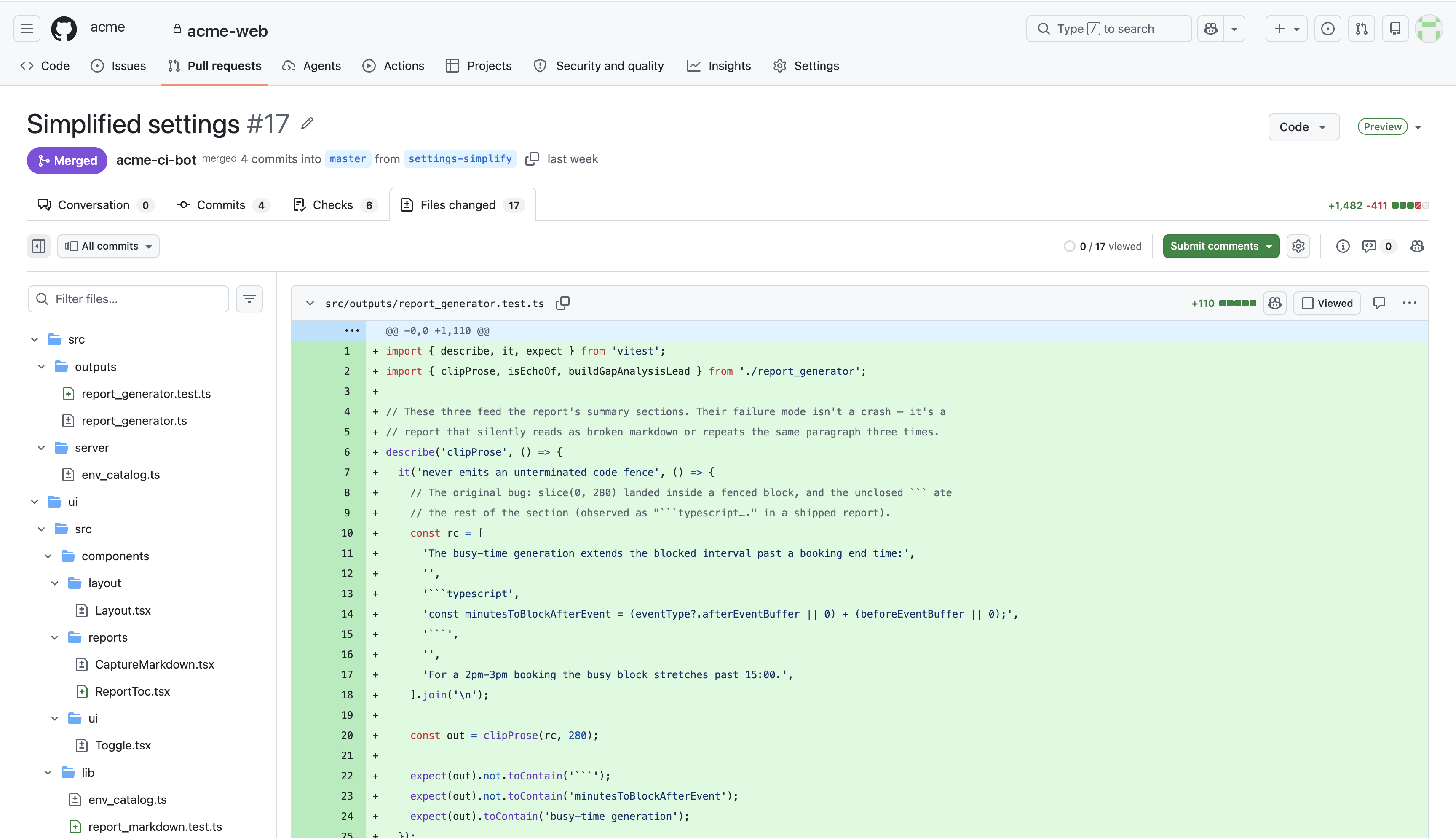Collapse the reports folder in tree
Image resolution: width=1456 pixels, height=838 pixels.
click(55, 637)
